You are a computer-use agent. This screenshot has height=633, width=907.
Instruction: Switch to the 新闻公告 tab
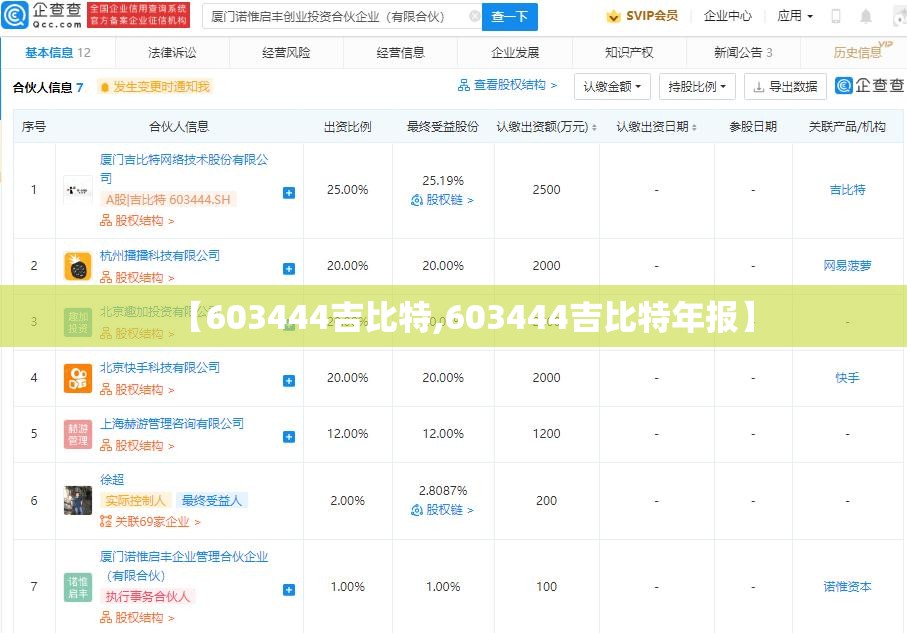click(743, 53)
